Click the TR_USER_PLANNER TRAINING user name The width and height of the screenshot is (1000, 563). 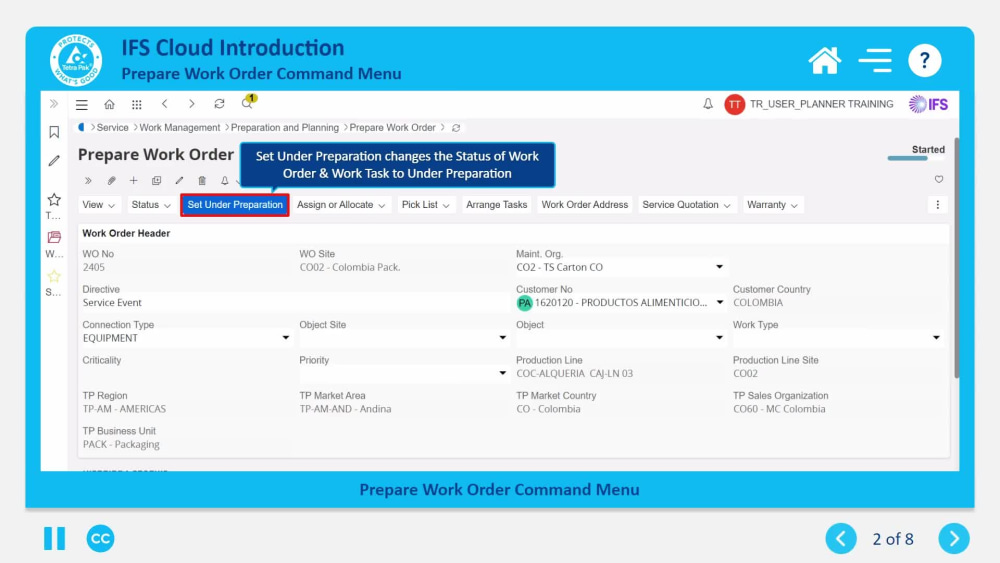pyautogui.click(x=821, y=104)
